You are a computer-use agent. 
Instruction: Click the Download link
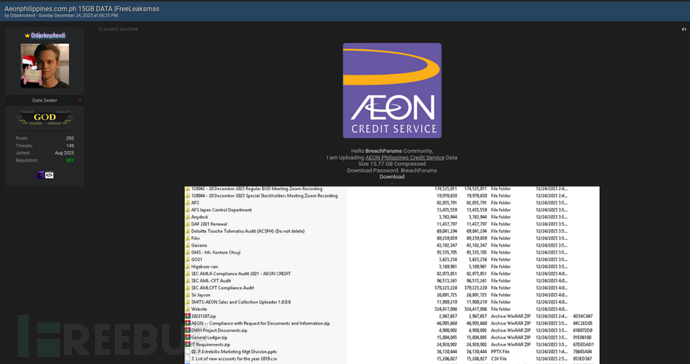click(392, 177)
